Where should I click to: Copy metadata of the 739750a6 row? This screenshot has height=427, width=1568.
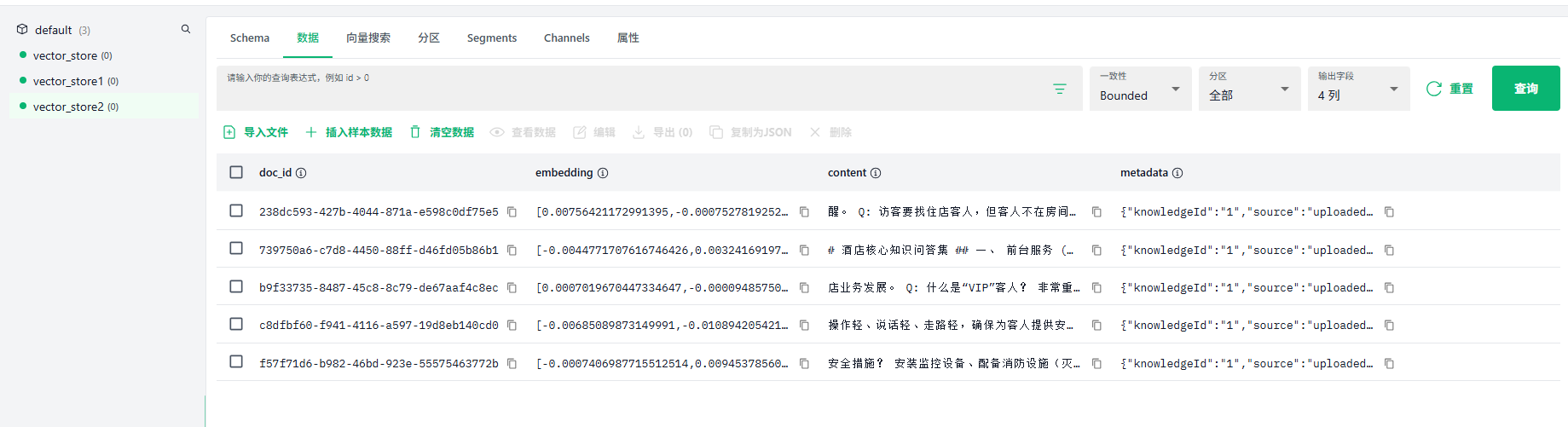1389,250
